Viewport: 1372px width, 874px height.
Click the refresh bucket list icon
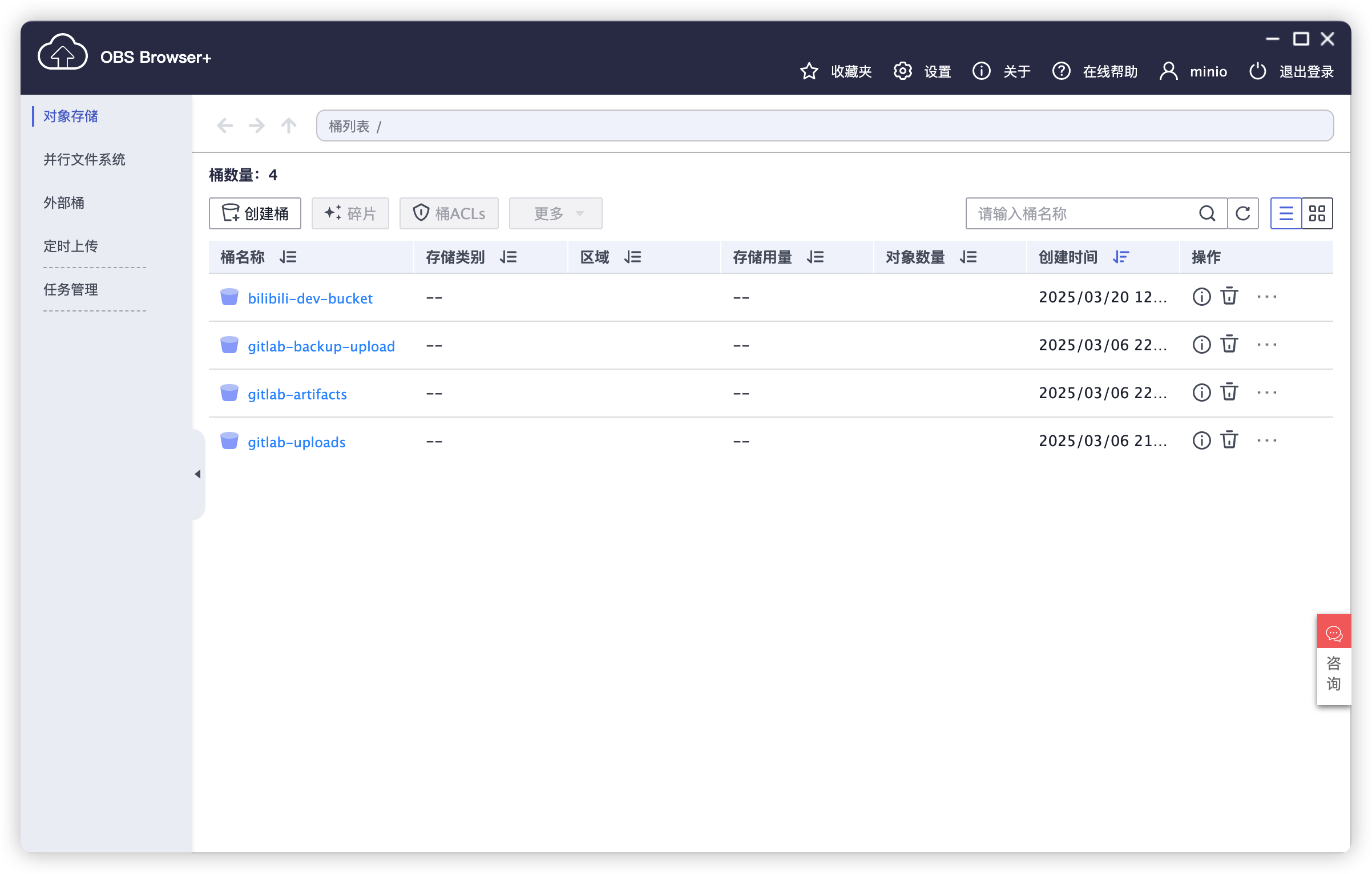(1243, 213)
